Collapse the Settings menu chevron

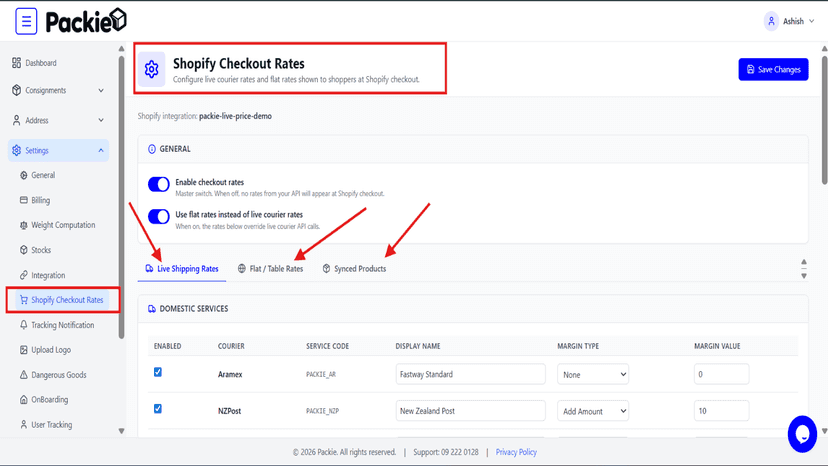point(101,151)
